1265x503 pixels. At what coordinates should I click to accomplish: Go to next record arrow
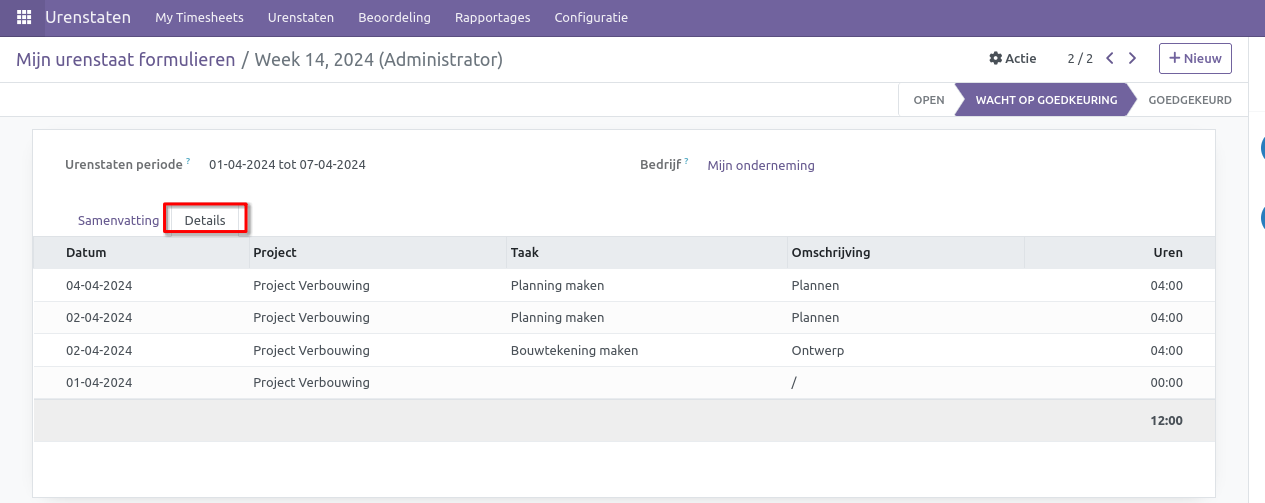tap(1132, 58)
